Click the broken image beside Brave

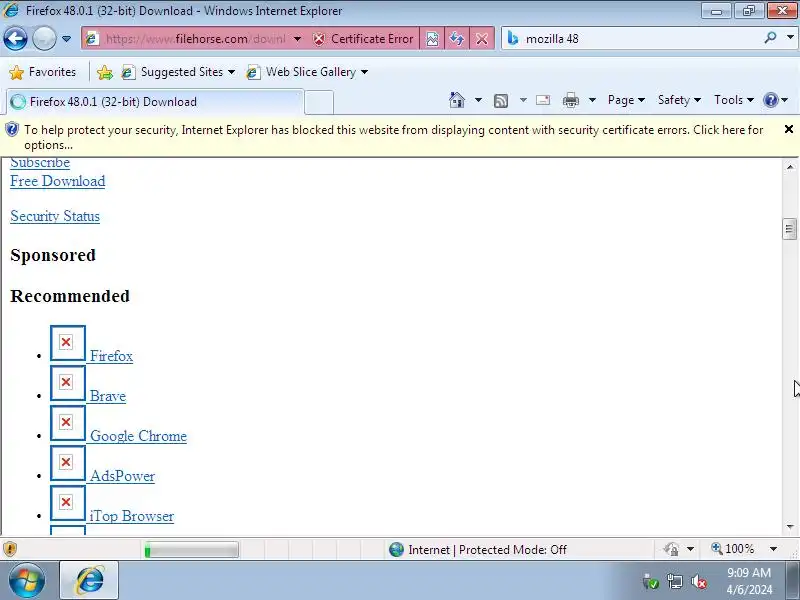tap(68, 383)
